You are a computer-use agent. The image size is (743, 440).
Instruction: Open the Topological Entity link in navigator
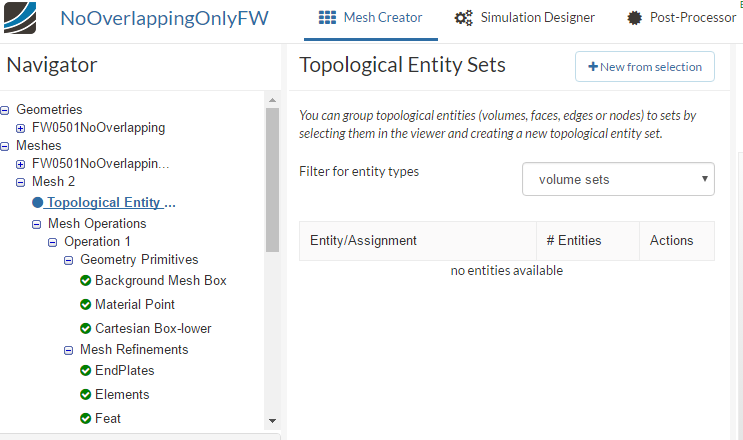(111, 203)
